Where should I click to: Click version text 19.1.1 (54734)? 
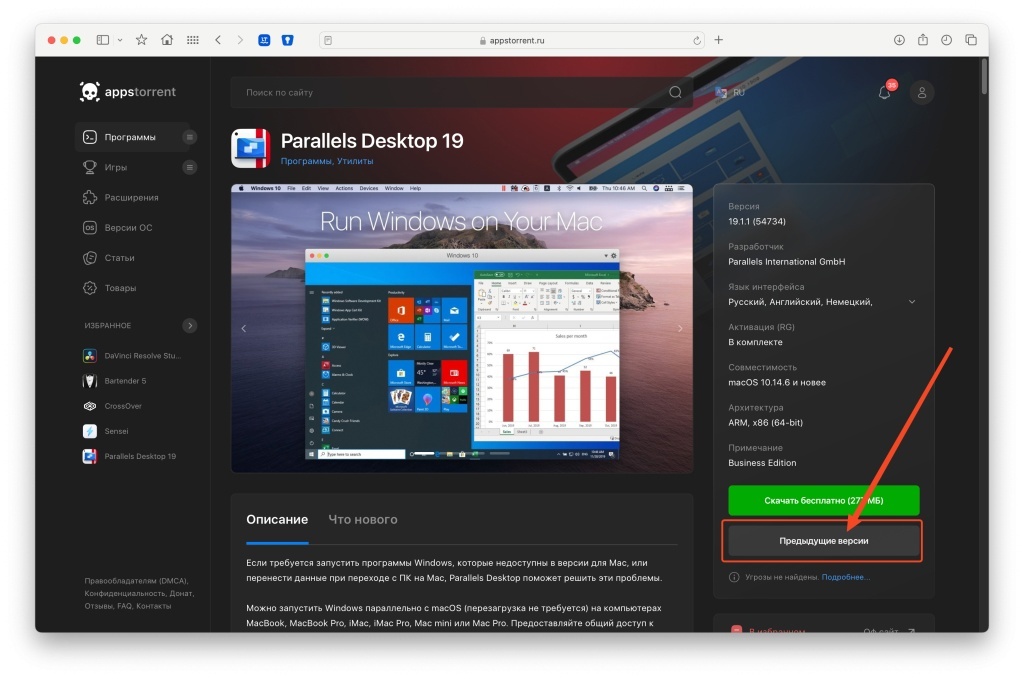tap(757, 221)
